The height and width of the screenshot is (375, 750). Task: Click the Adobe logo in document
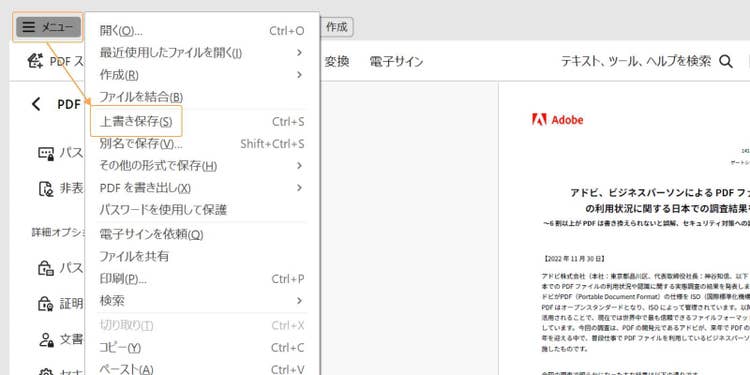[557, 120]
